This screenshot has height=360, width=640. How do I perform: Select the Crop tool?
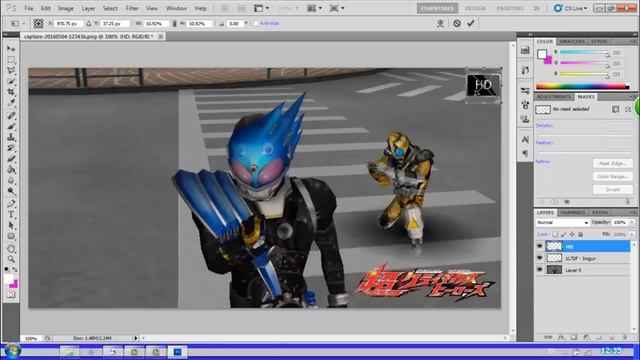(x=11, y=93)
